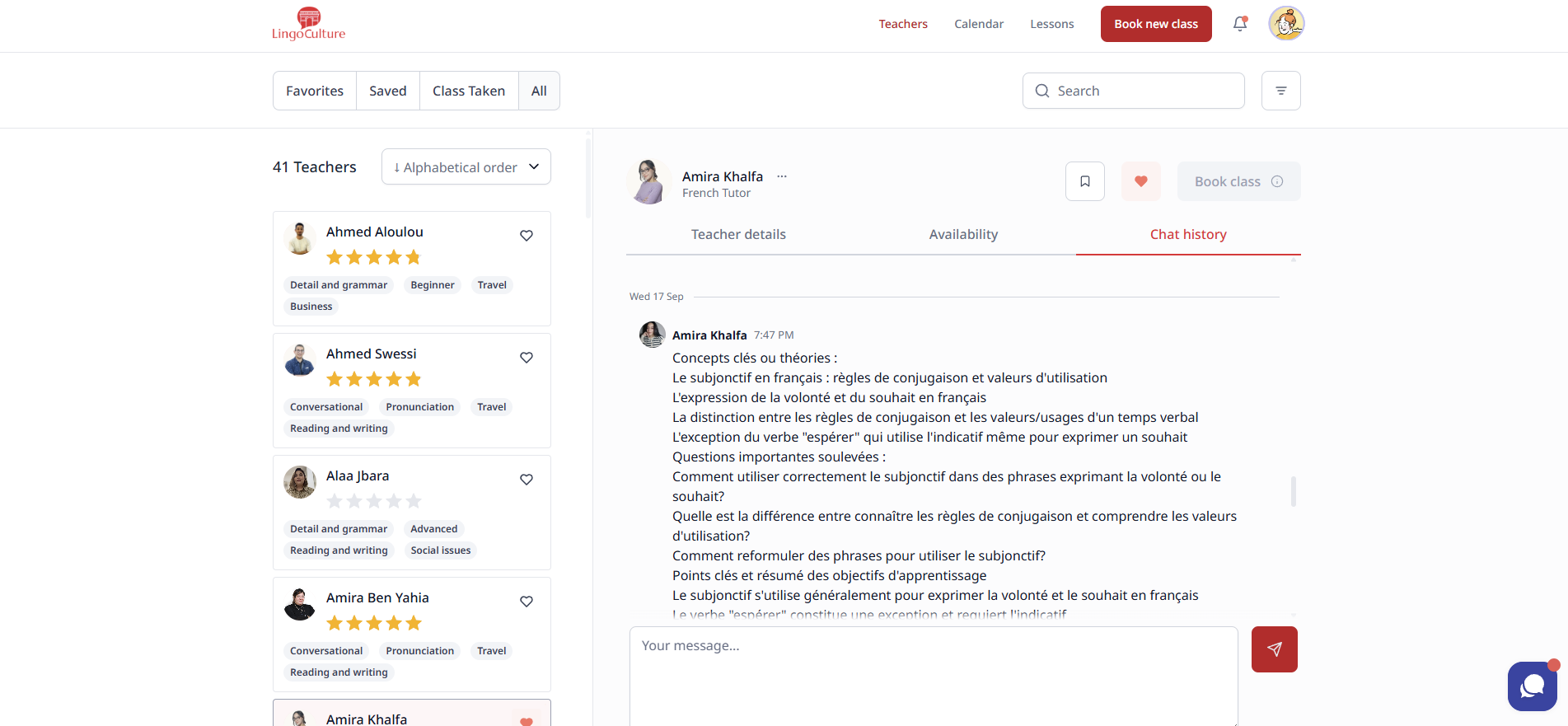Expand the Alphabetical order dropdown
The width and height of the screenshot is (1568, 726).
click(466, 167)
